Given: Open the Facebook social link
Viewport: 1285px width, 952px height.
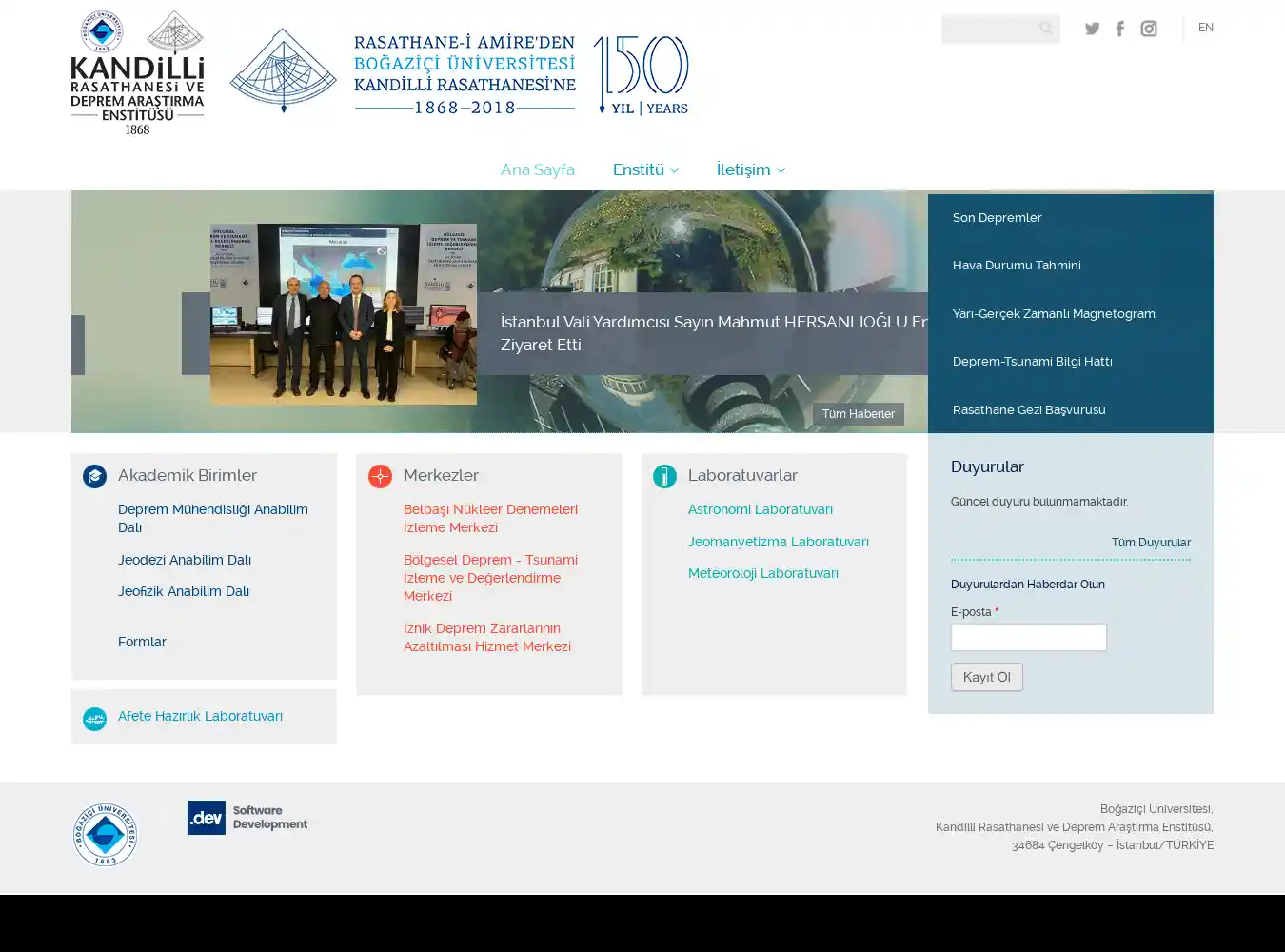Looking at the screenshot, I should [1120, 29].
